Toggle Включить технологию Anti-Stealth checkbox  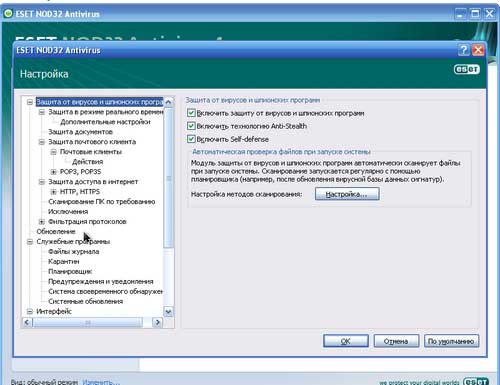[x=191, y=126]
